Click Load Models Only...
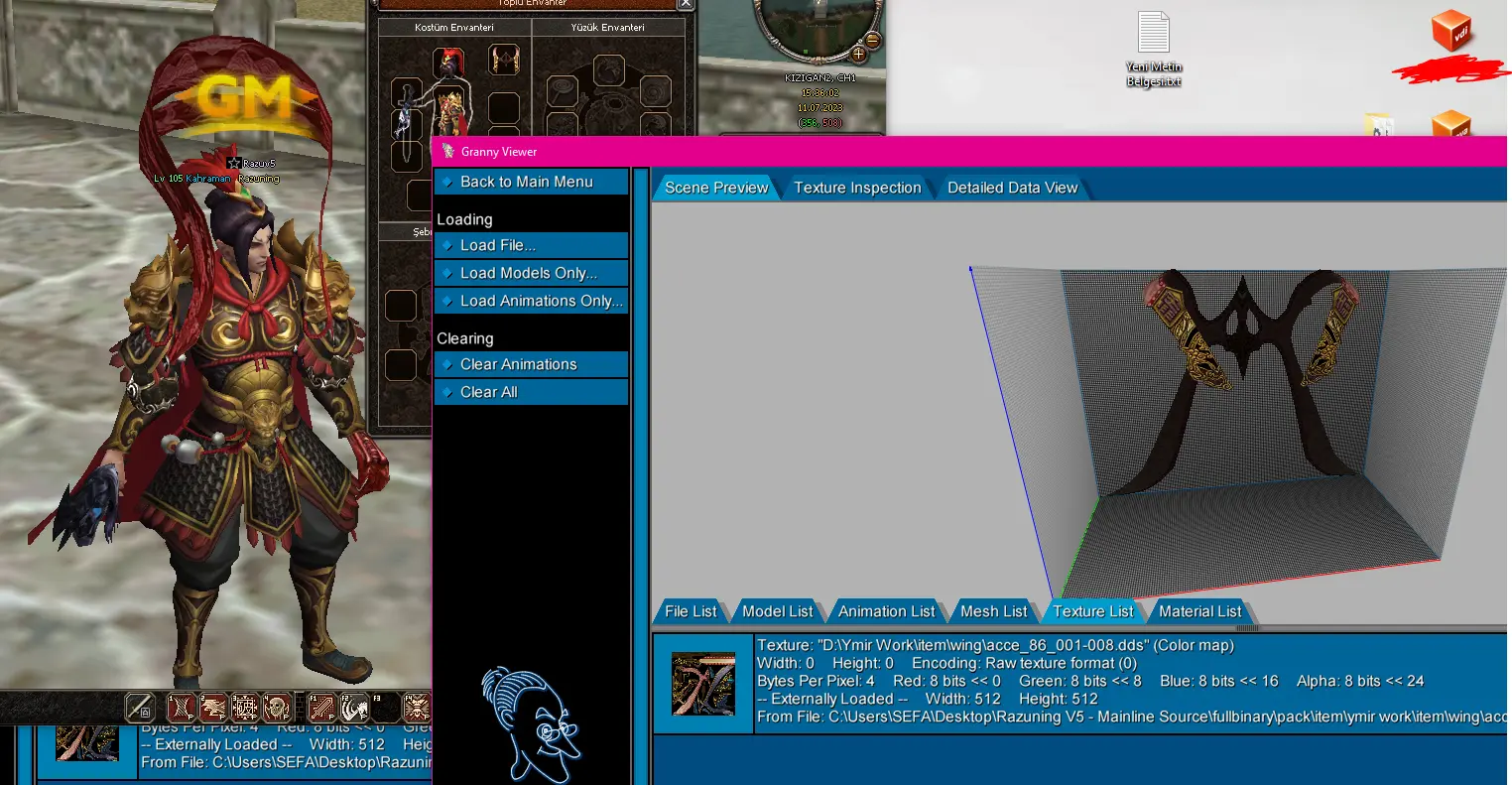Screen dimensions: 1512x785 tap(531, 273)
